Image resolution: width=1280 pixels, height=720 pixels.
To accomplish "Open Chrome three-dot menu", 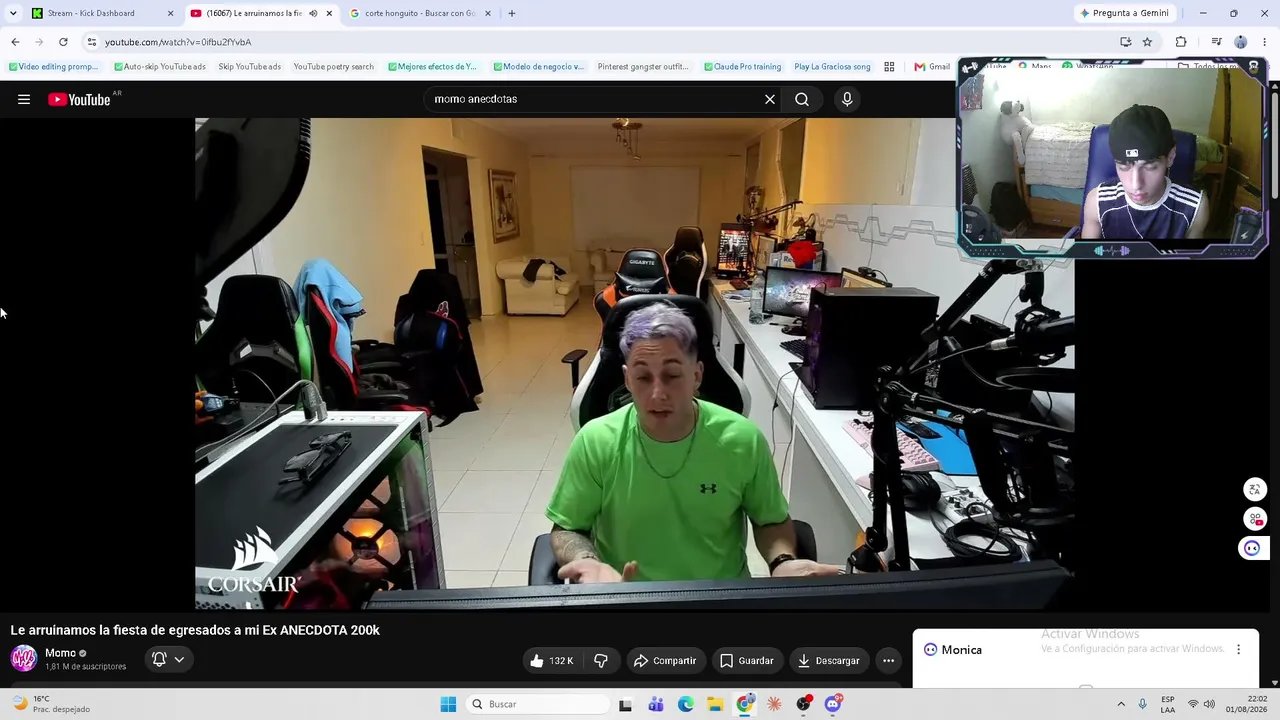I will (x=1265, y=42).
